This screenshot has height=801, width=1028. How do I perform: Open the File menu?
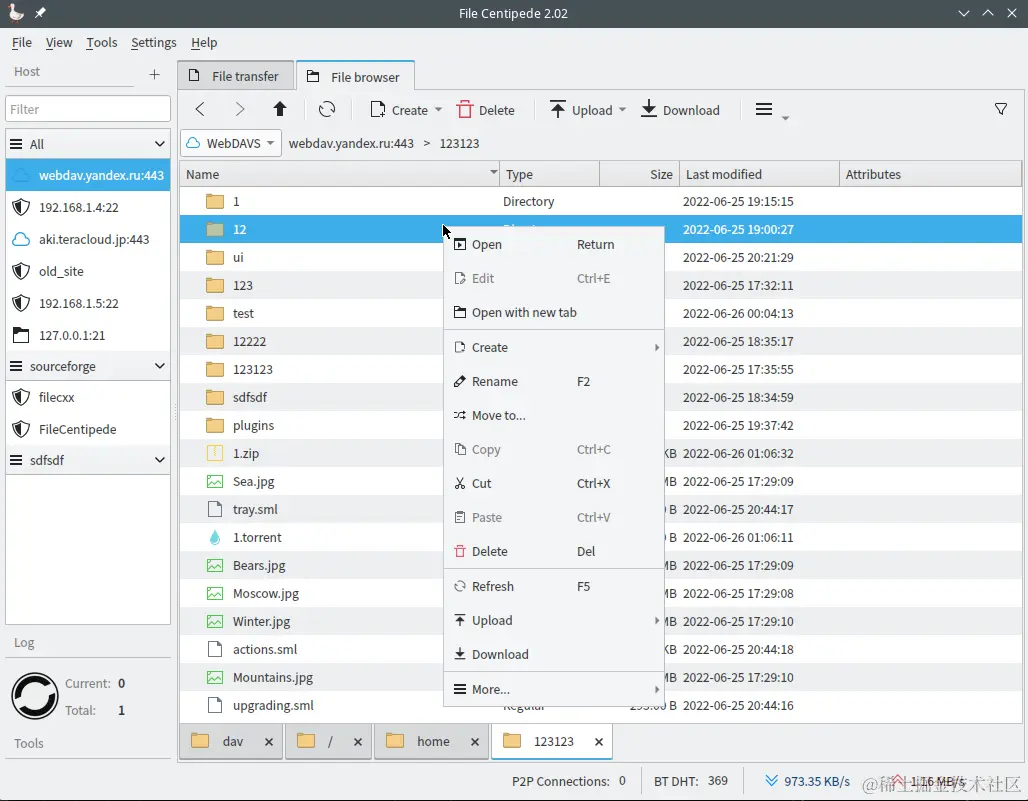(22, 43)
